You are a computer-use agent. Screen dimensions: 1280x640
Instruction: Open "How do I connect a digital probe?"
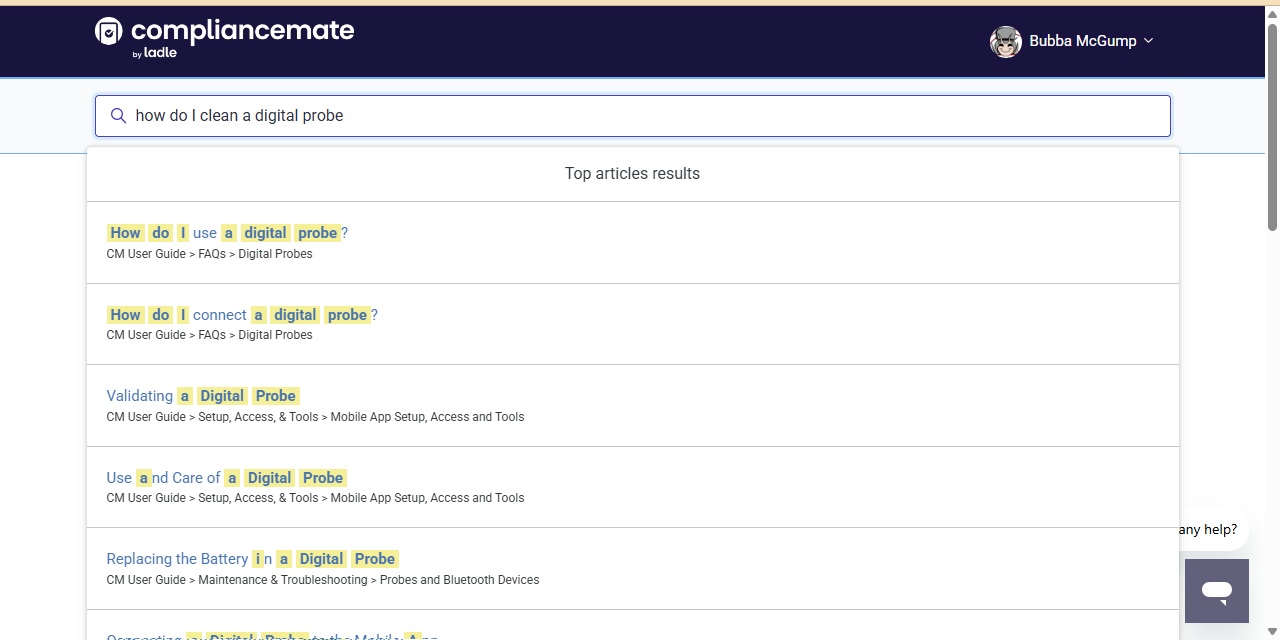click(x=242, y=315)
